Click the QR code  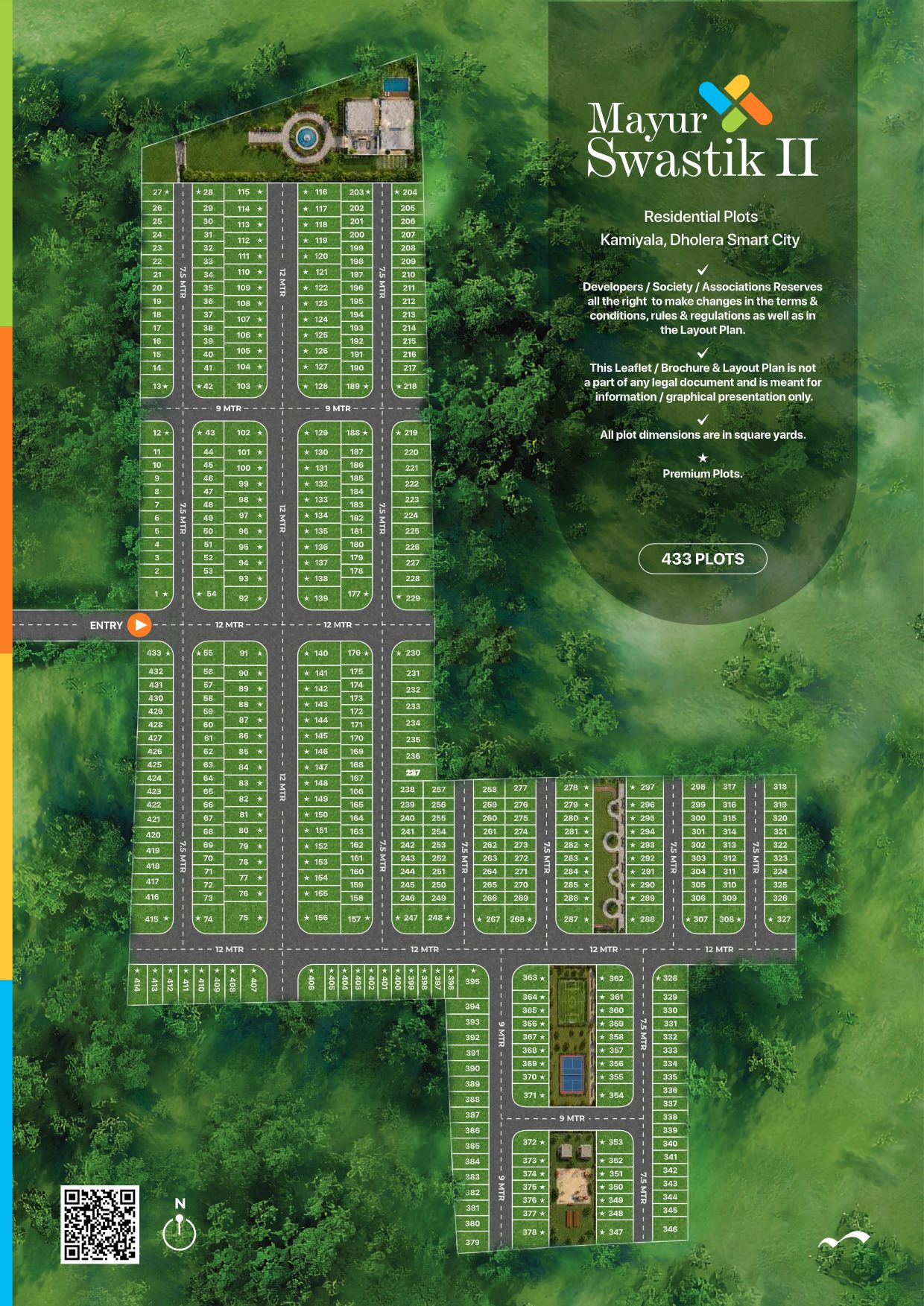[x=100, y=1225]
